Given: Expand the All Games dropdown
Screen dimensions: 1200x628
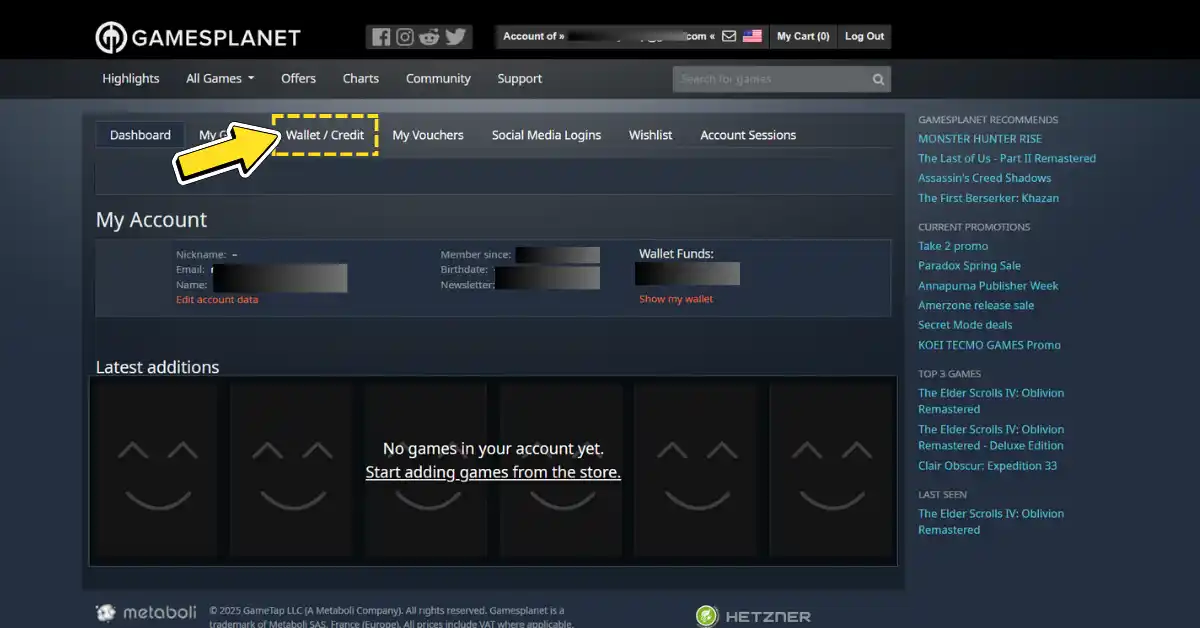Looking at the screenshot, I should point(220,79).
